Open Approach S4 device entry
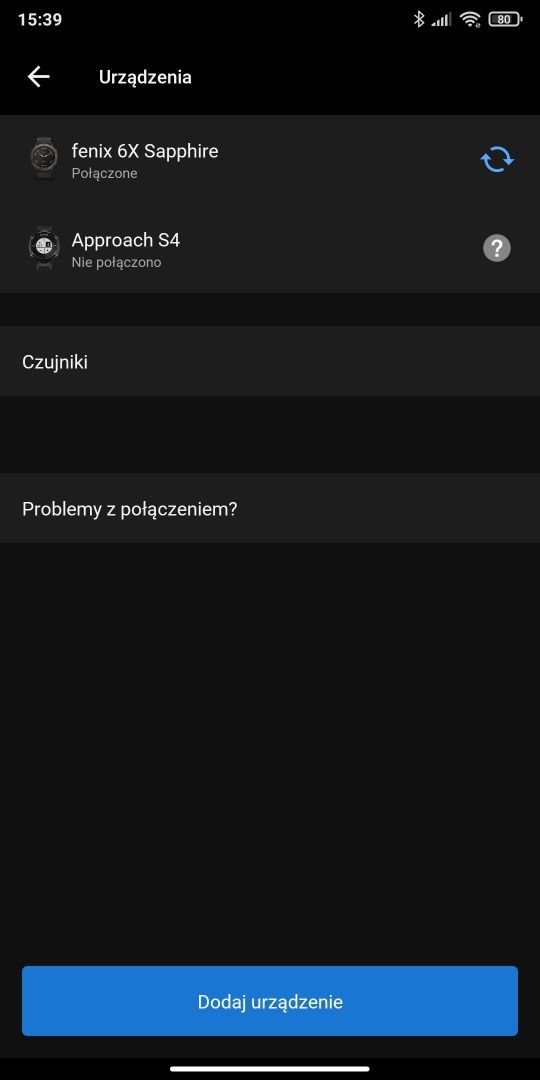This screenshot has height=1080, width=540. [x=270, y=249]
